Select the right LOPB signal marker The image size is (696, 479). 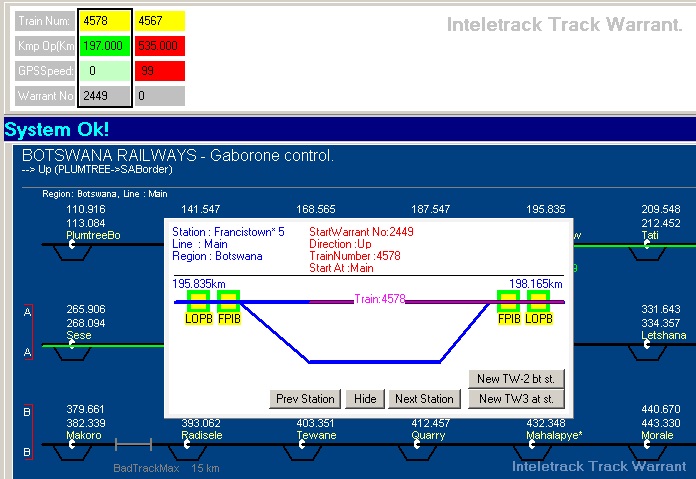tap(538, 301)
